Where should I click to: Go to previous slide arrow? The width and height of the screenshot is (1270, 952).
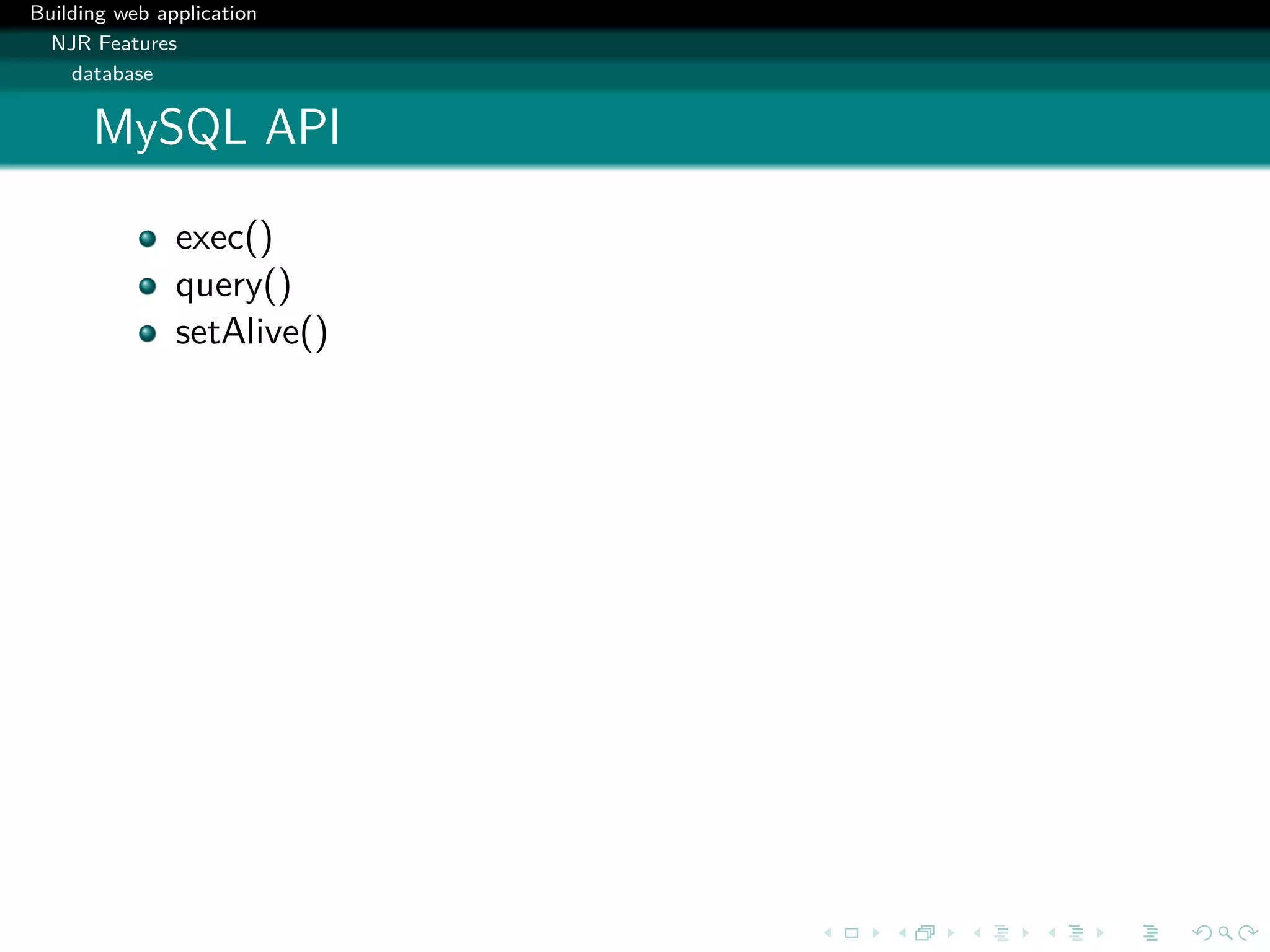[x=828, y=933]
